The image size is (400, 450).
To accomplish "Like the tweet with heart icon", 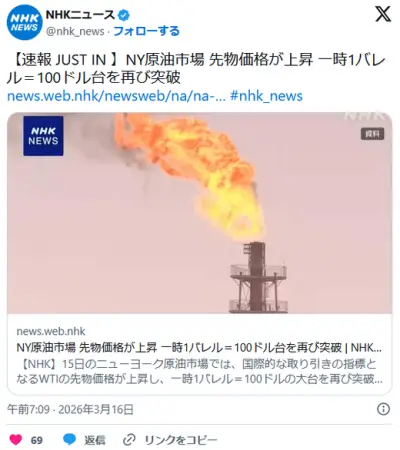I will 16,440.
